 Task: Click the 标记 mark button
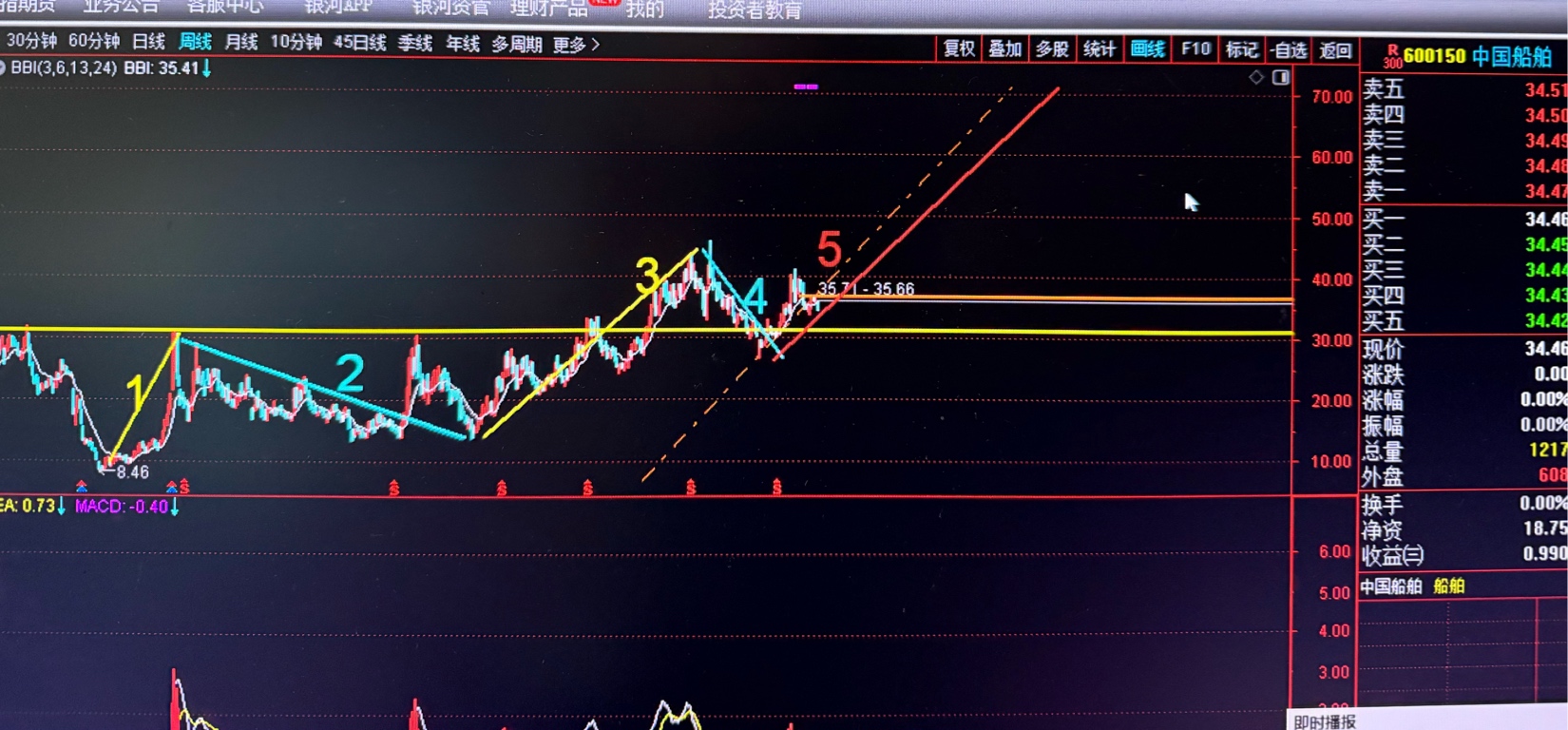(x=1242, y=49)
